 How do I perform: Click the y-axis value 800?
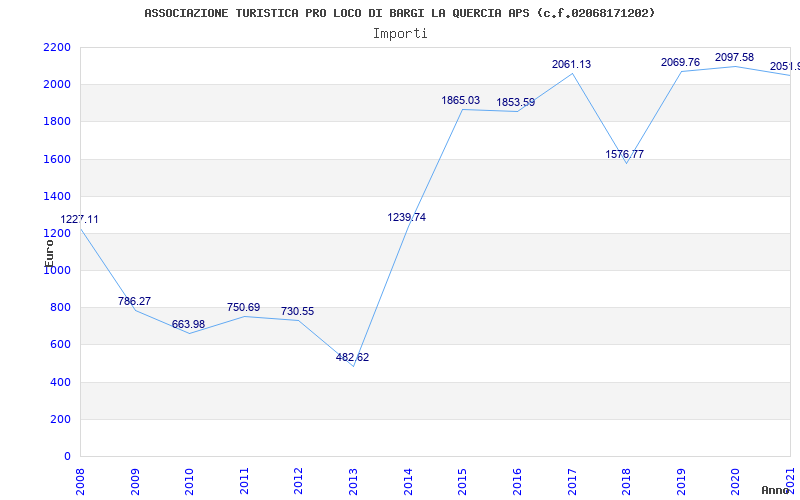[61, 308]
